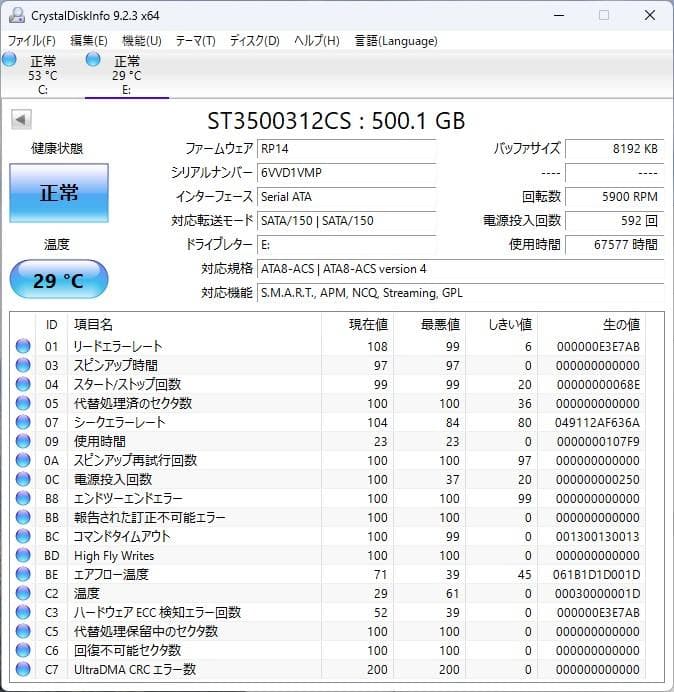Open the 編集(E) menu
The height and width of the screenshot is (692, 674).
pyautogui.click(x=89, y=41)
